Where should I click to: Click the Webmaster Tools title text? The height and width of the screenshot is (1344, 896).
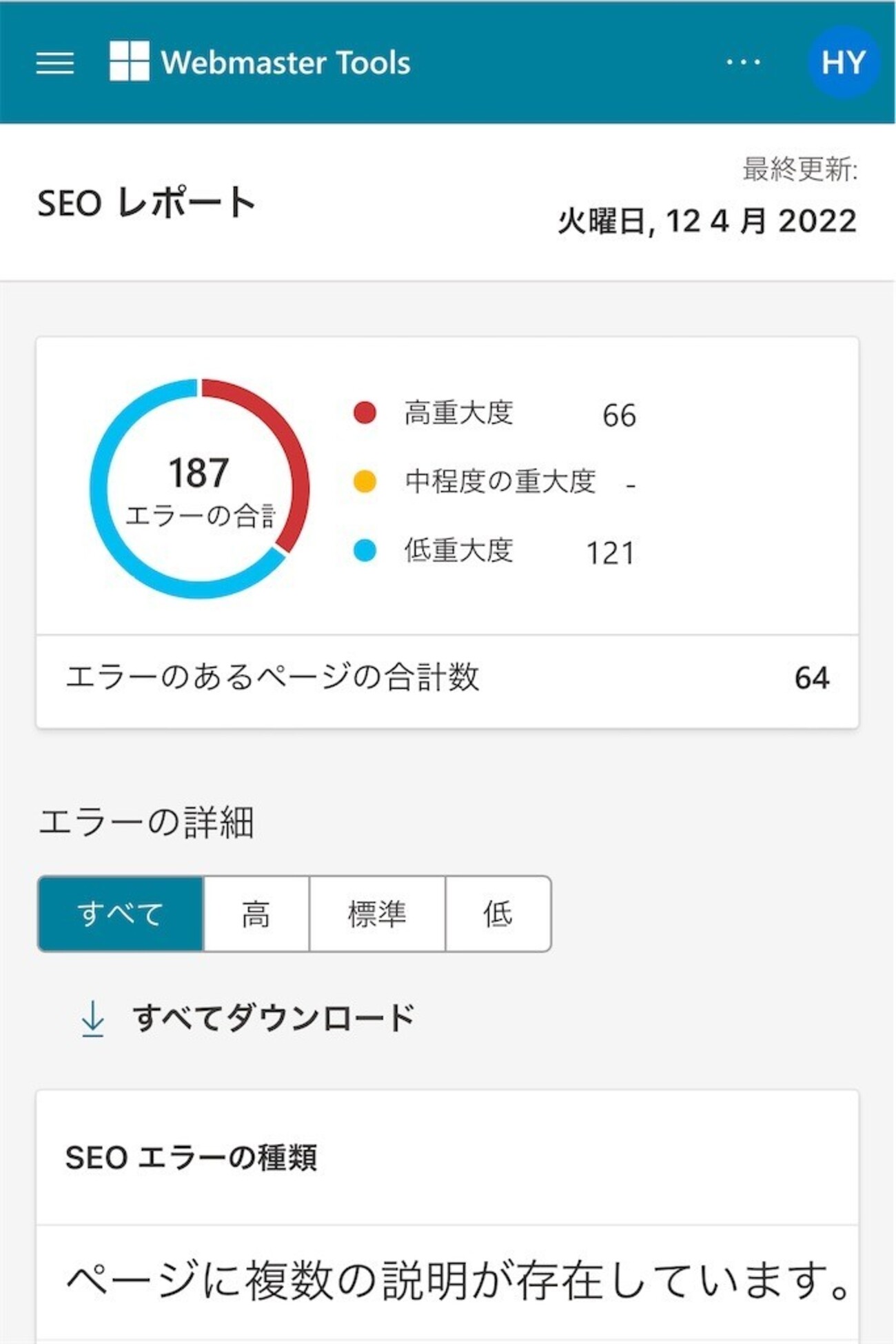point(285,63)
